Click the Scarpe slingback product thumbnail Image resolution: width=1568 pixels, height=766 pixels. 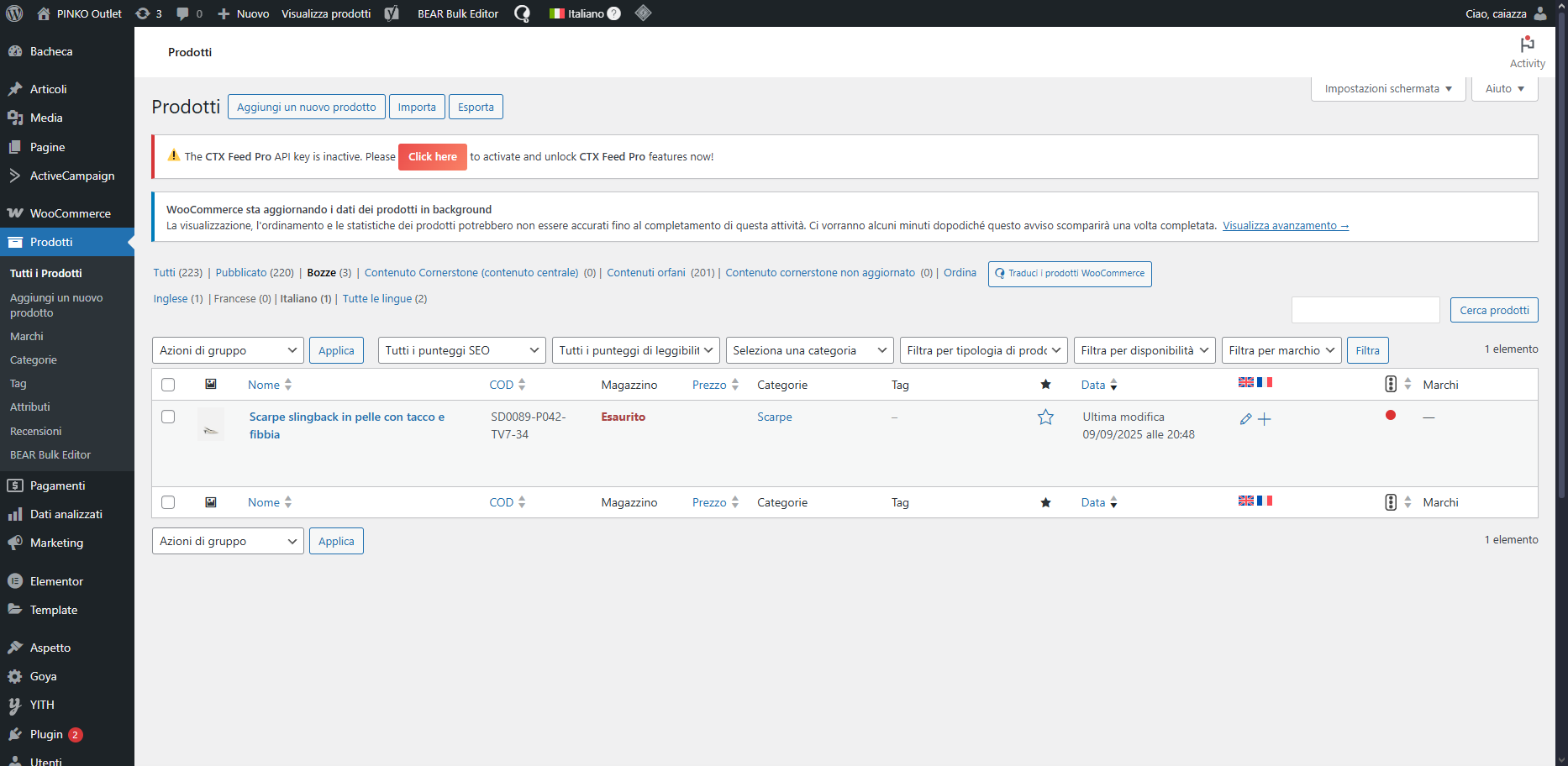pos(211,425)
